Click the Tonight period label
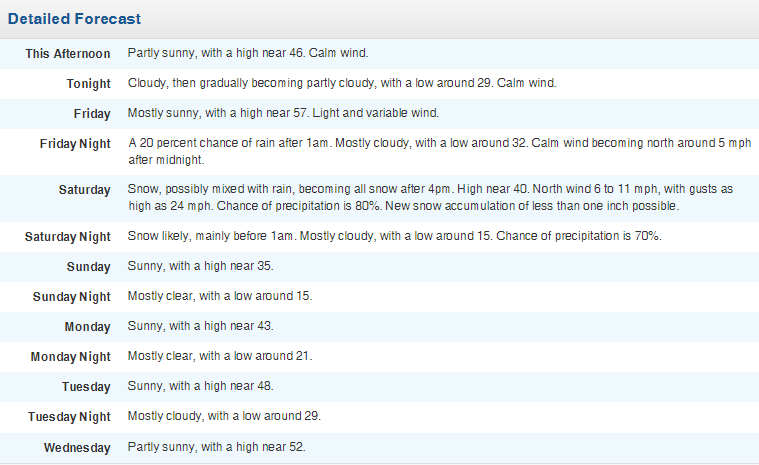759x465 pixels. pos(88,83)
